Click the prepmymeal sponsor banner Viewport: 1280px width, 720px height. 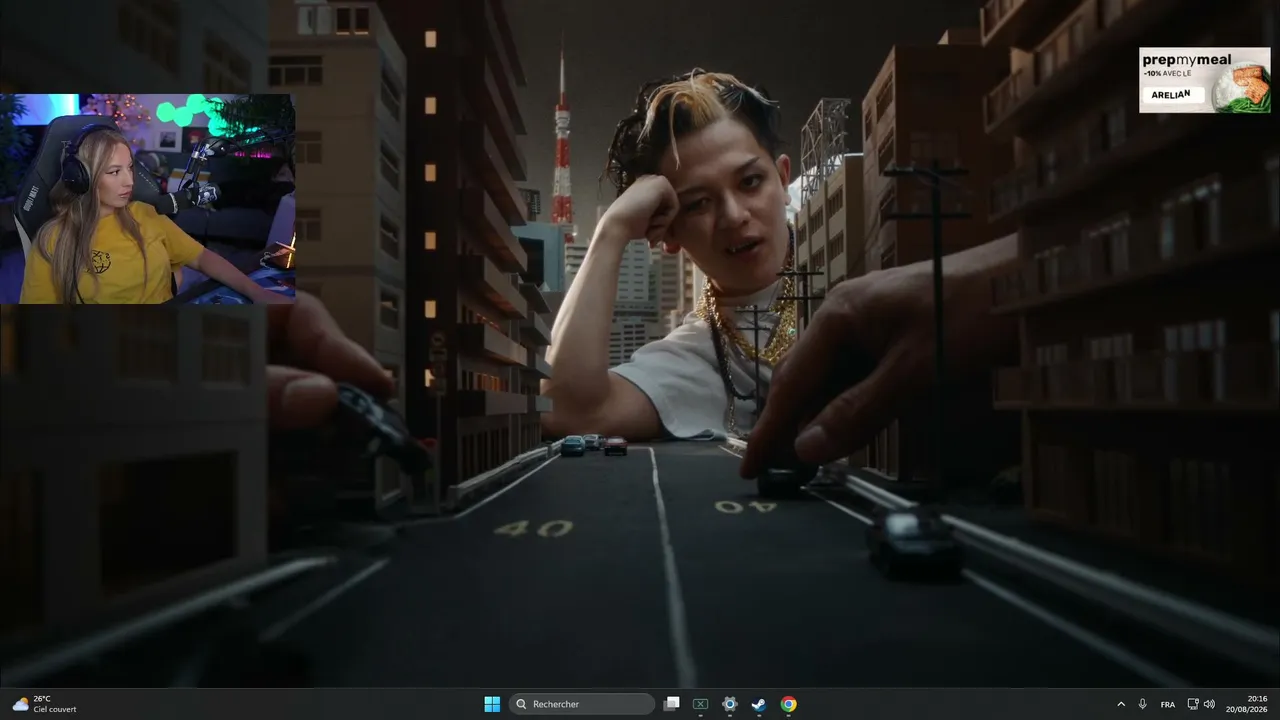coord(1205,80)
